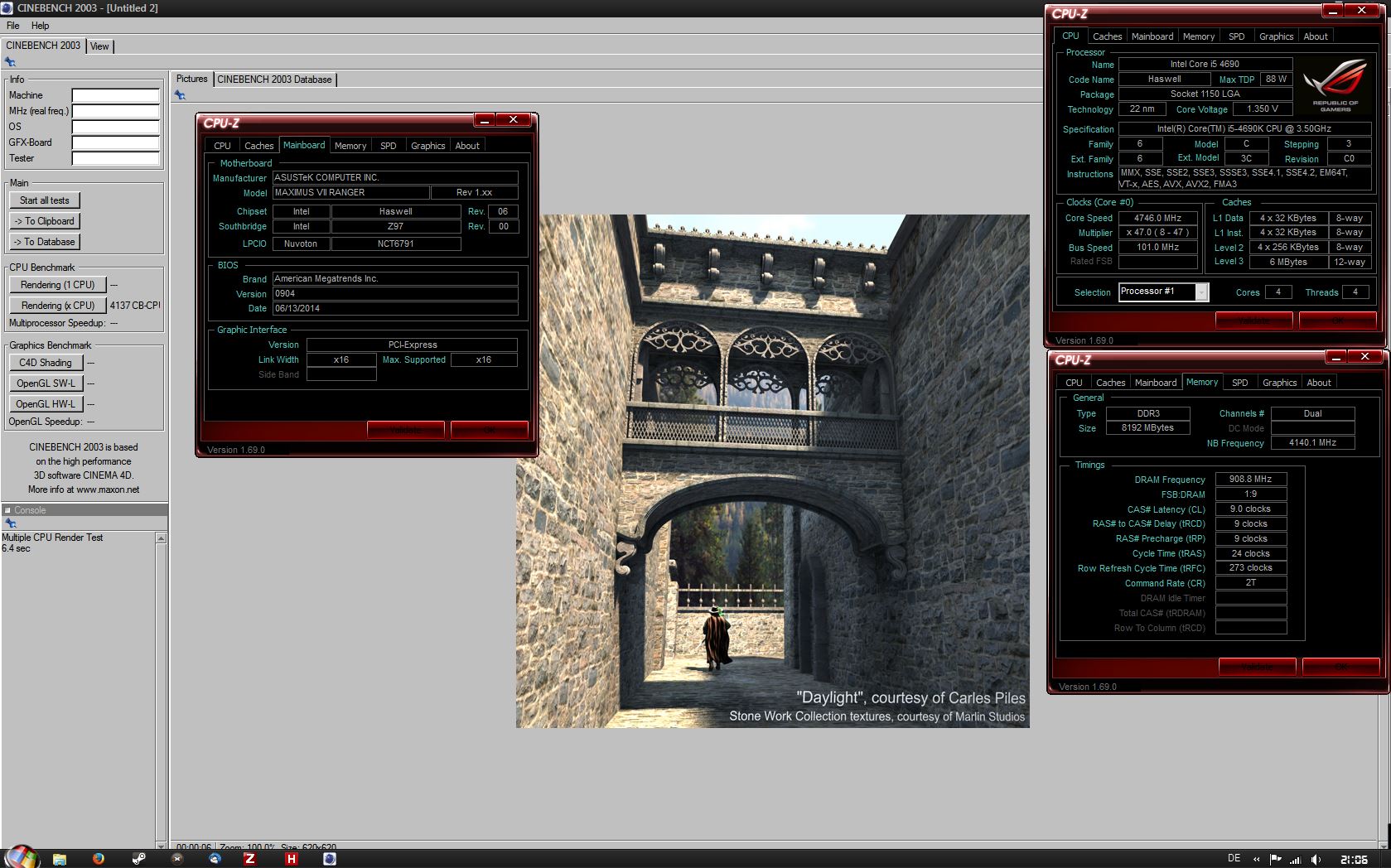Click the ROG Republic of Gamers logo
This screenshot has width=1391, height=868.
(1335, 85)
